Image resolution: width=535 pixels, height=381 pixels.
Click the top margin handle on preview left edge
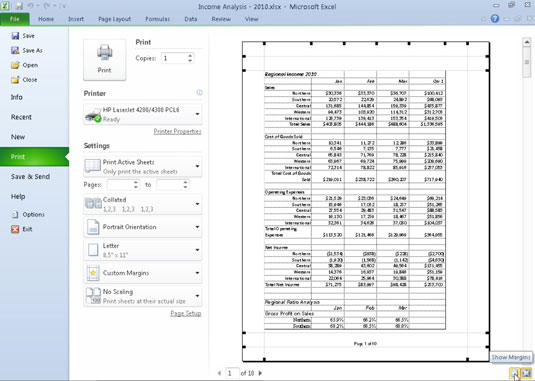[244, 70]
